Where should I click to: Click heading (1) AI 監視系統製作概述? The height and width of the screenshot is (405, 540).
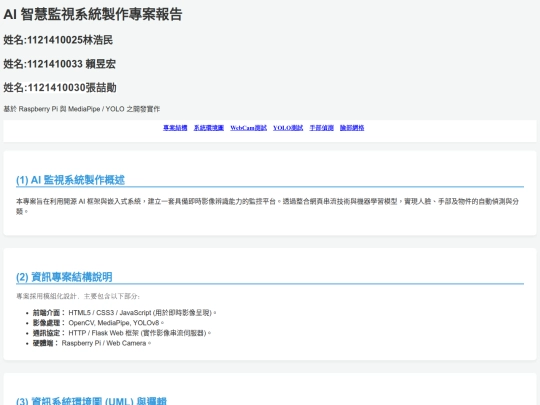click(70, 180)
